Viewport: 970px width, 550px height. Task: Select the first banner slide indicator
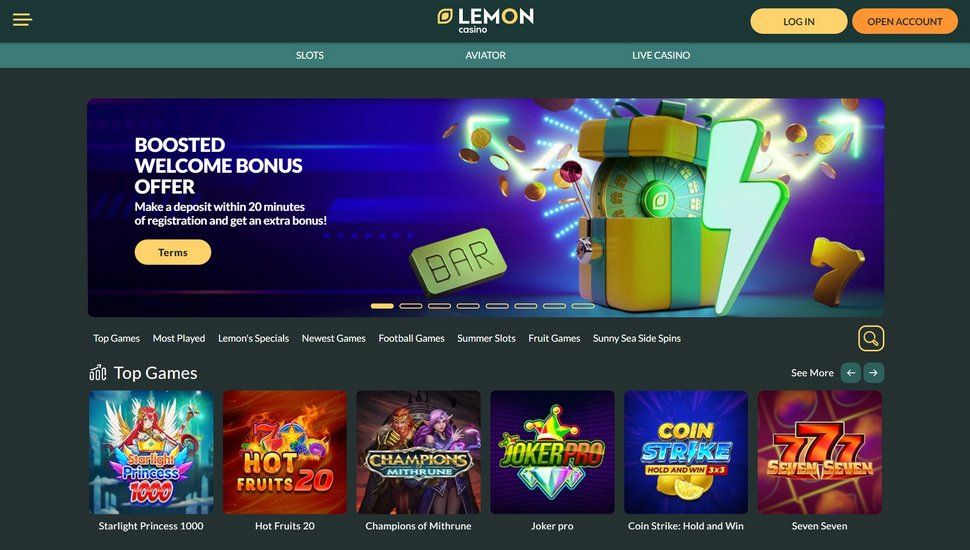[x=382, y=306]
